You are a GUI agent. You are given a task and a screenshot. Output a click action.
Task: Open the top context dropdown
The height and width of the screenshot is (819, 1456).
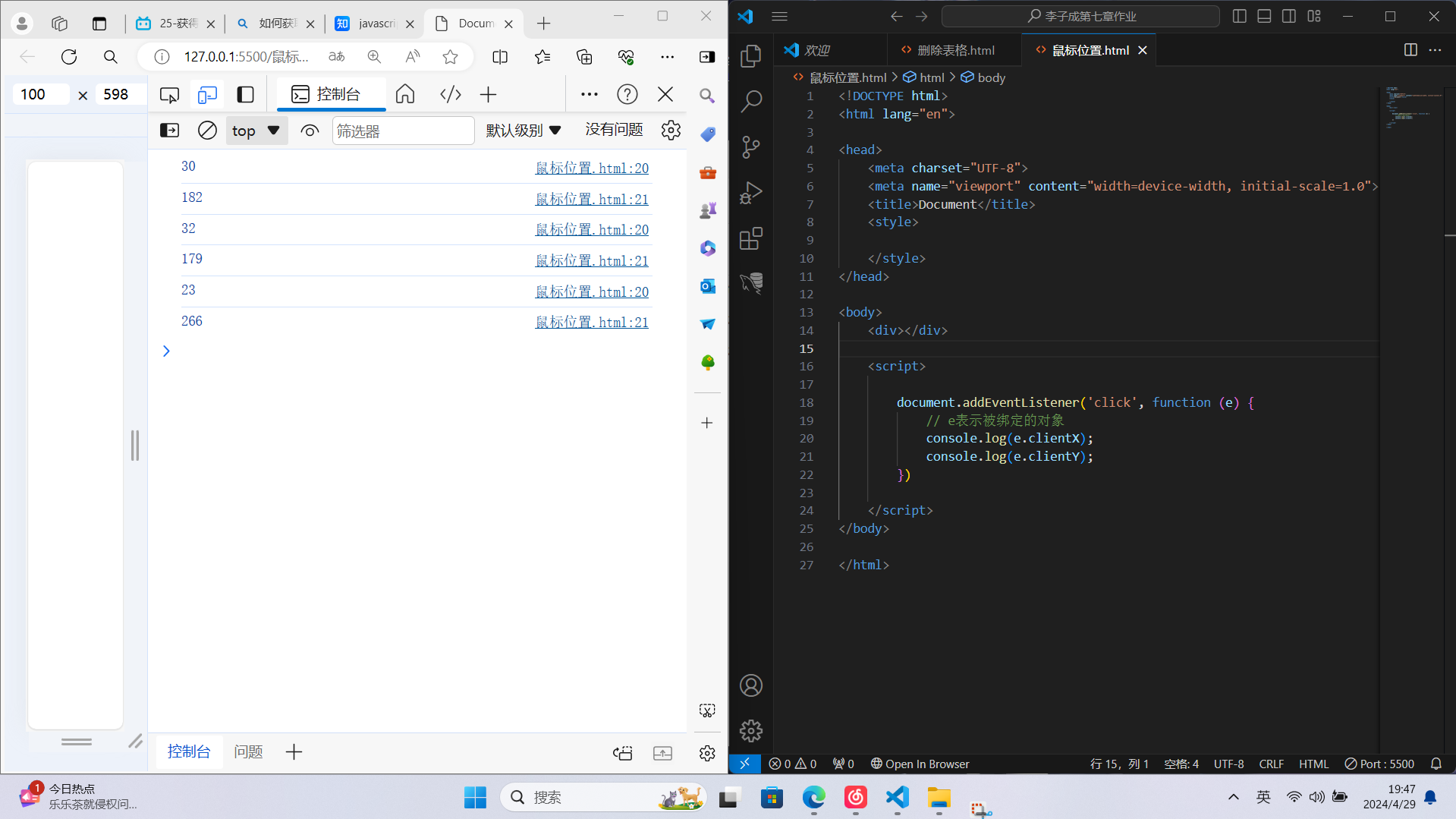click(x=256, y=131)
